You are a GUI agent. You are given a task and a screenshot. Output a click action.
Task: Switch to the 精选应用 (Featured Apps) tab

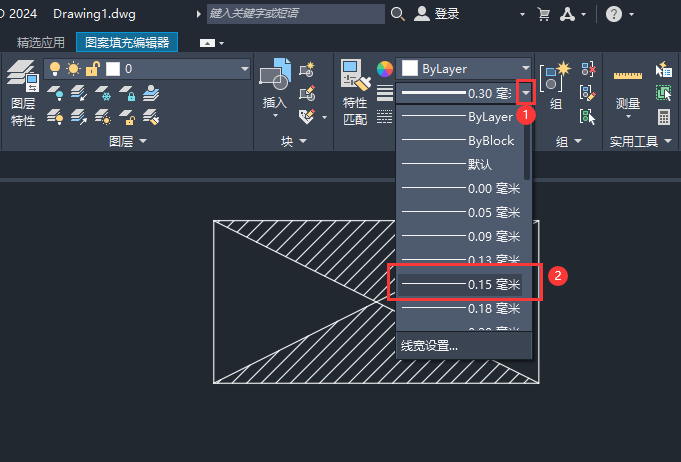pos(41,43)
